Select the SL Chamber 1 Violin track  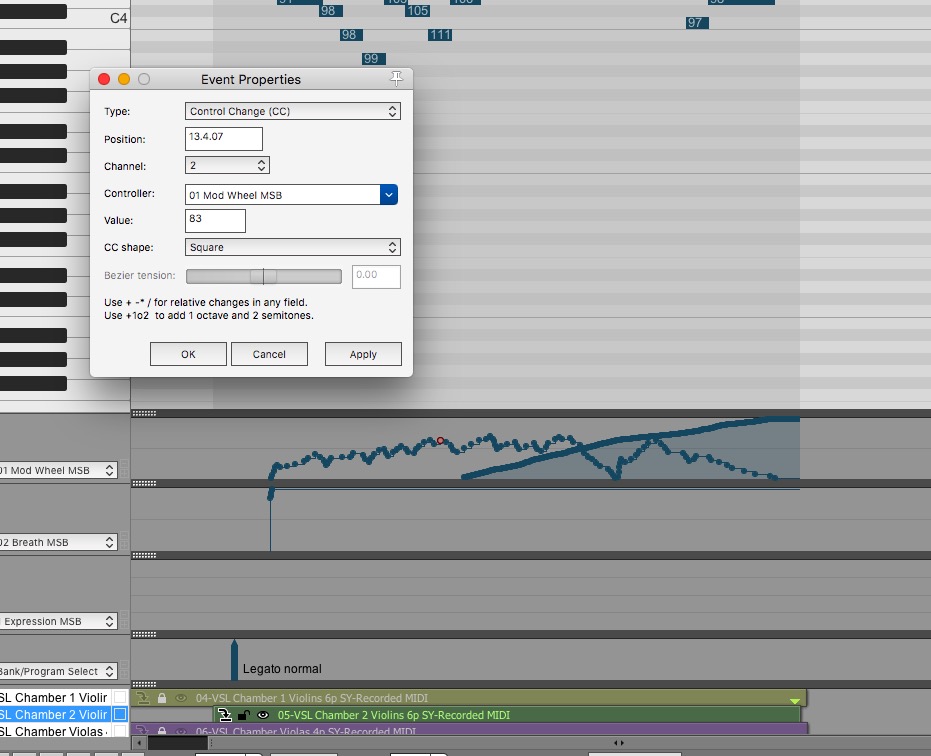[55, 697]
